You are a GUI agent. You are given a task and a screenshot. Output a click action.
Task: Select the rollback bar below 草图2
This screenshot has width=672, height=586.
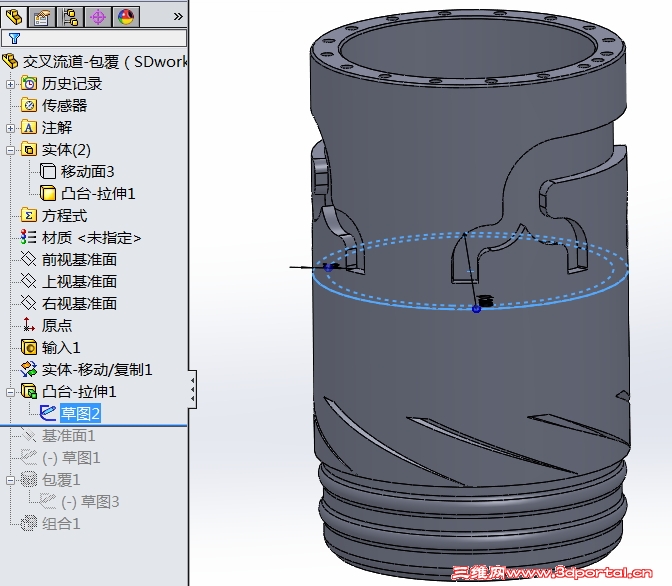click(93, 426)
